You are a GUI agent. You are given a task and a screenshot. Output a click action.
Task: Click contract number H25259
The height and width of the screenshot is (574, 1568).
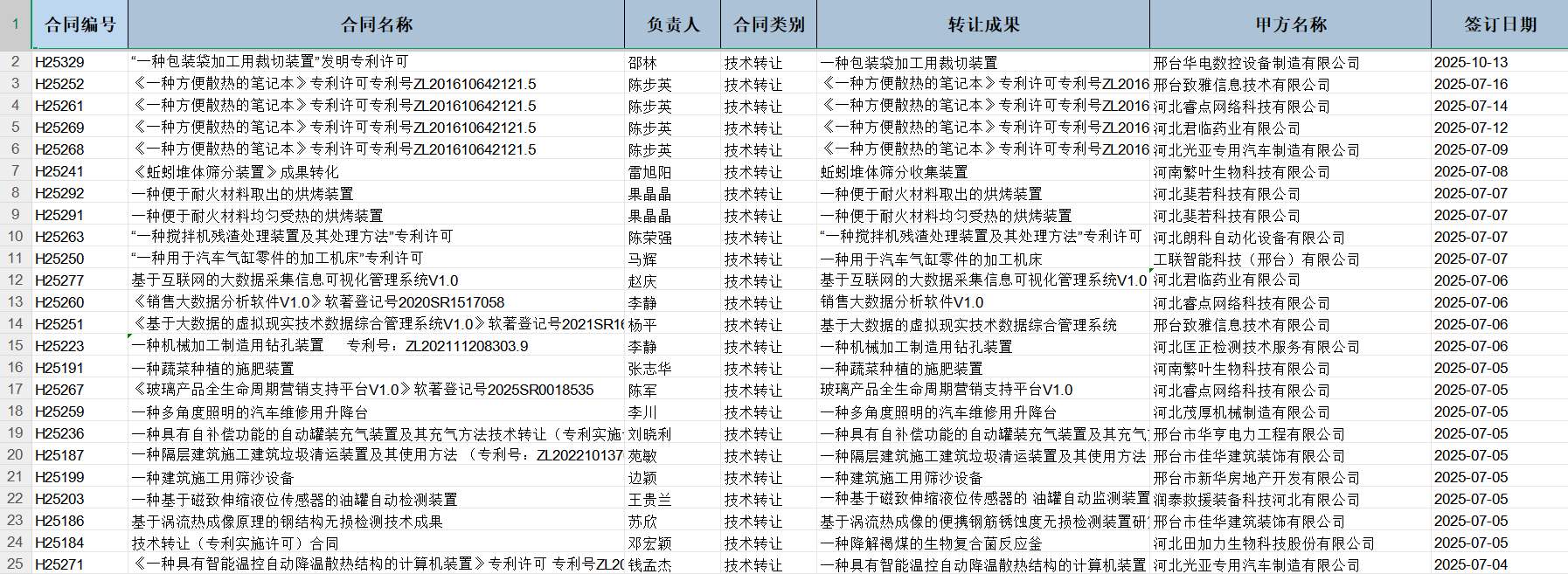pos(80,411)
